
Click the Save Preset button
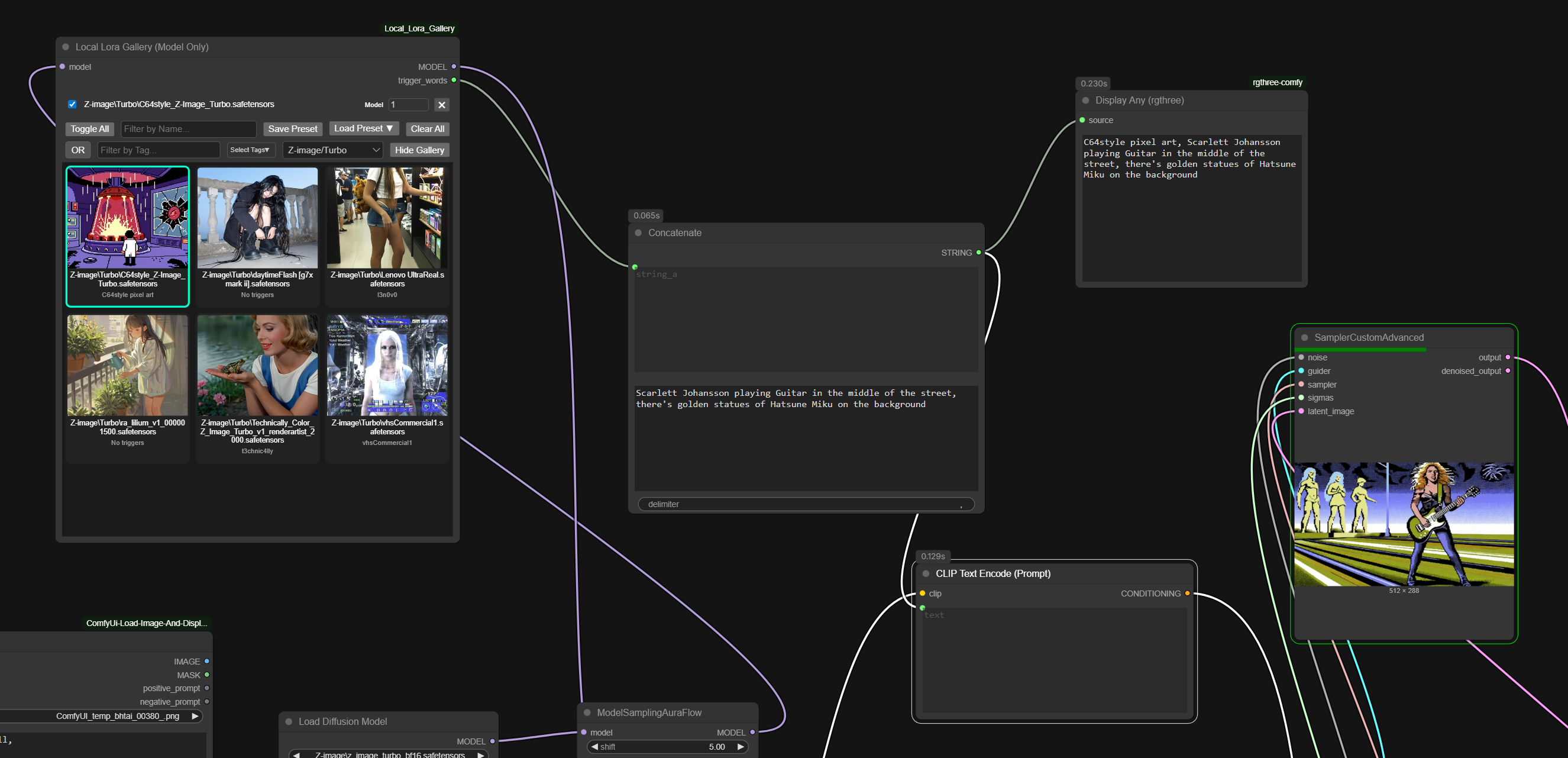(x=292, y=128)
